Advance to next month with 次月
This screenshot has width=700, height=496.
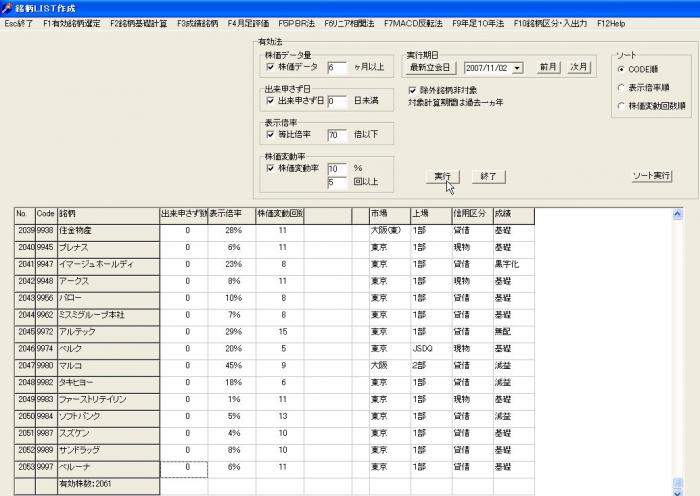point(578,68)
